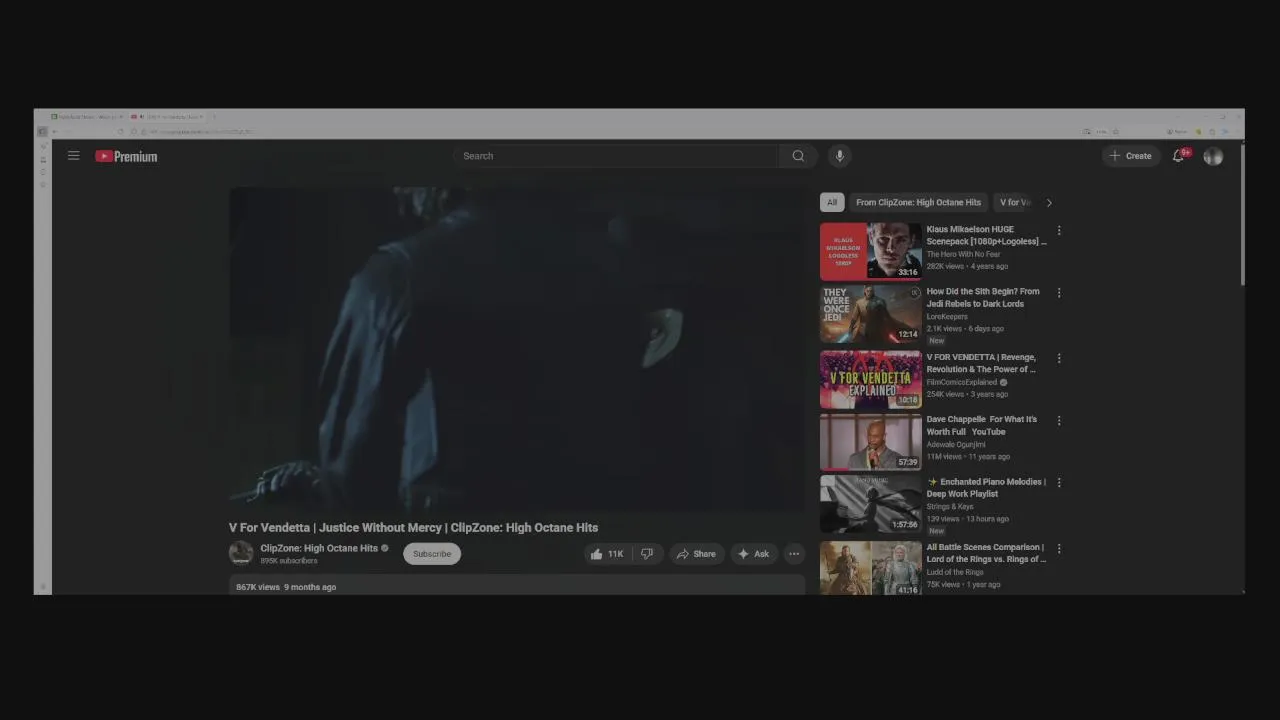Open channel Adewale Ogunjimi
The height and width of the screenshot is (720, 1280).
[x=956, y=444]
